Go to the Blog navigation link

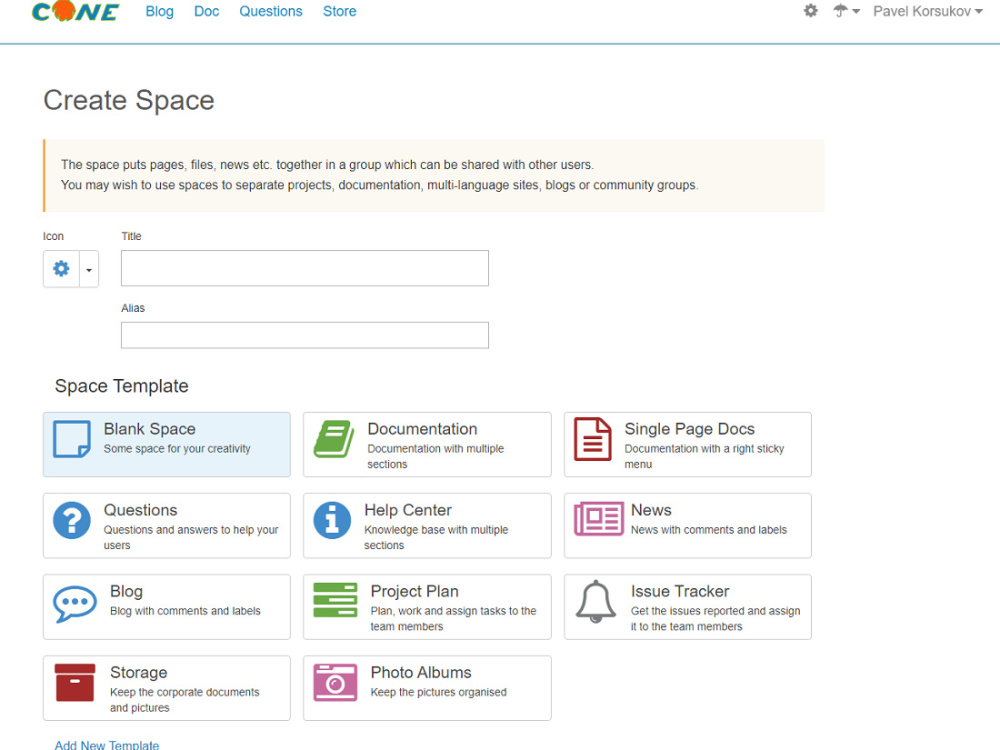159,11
